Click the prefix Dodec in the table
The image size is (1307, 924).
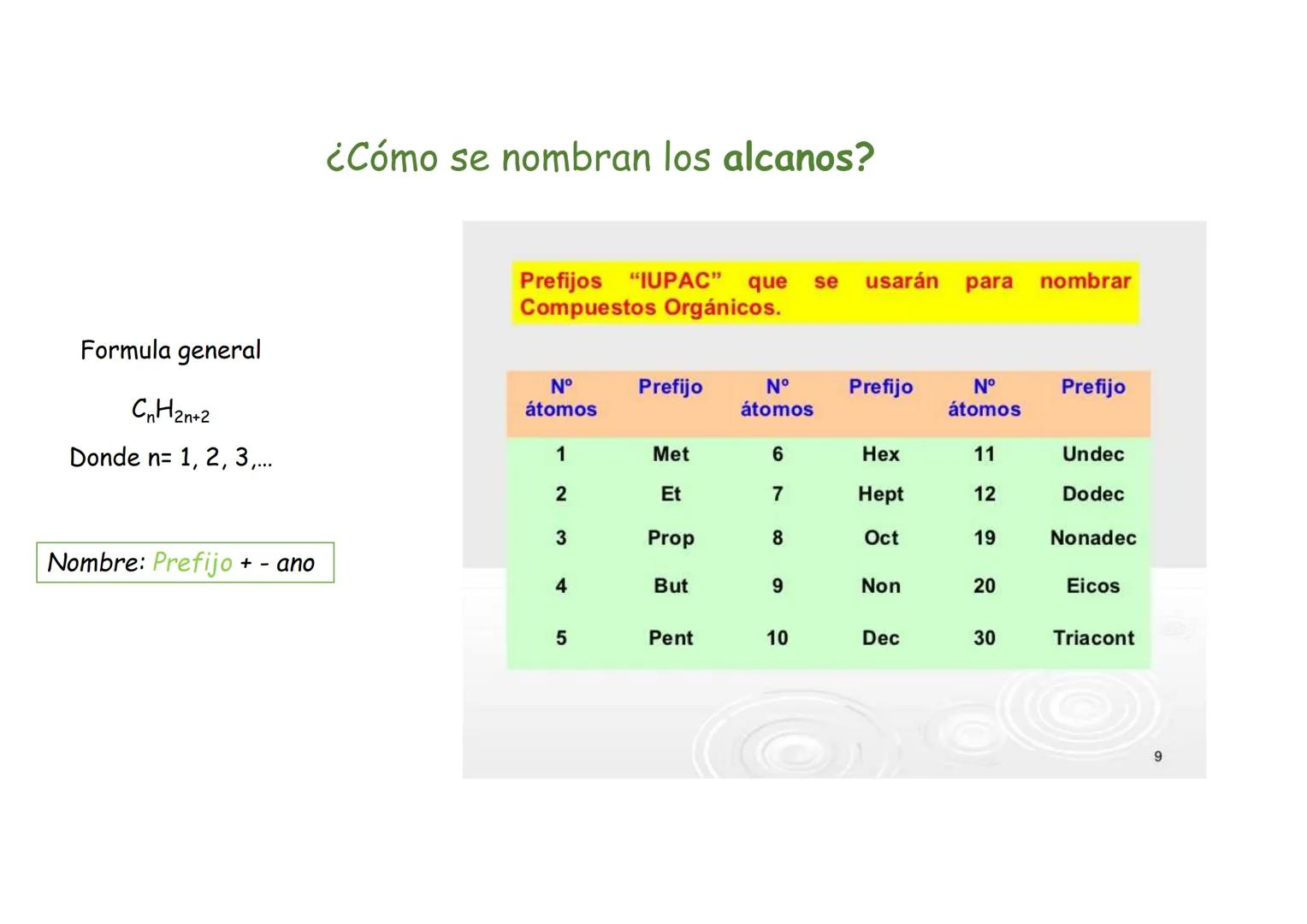click(1092, 494)
